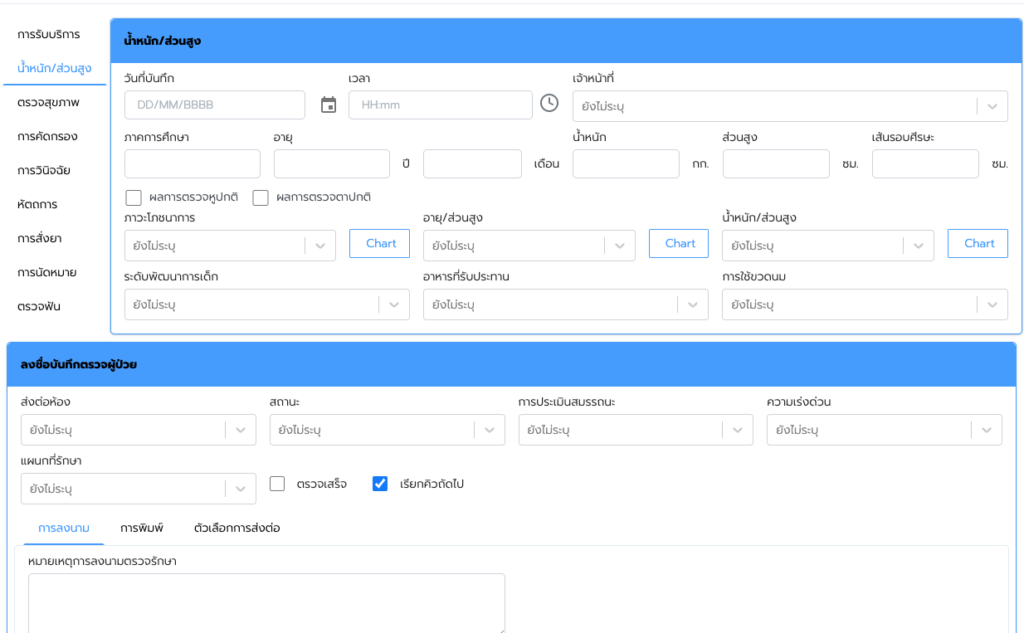The height and width of the screenshot is (633, 1024).
Task: Enable the ผลการตรวจตาปกติ checkbox
Action: 261,198
